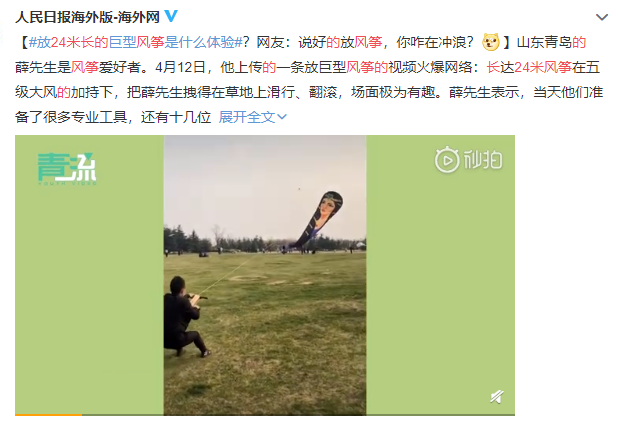The image size is (618, 425).
Task: Click the 秒拍 play logo watermark
Action: [468, 160]
